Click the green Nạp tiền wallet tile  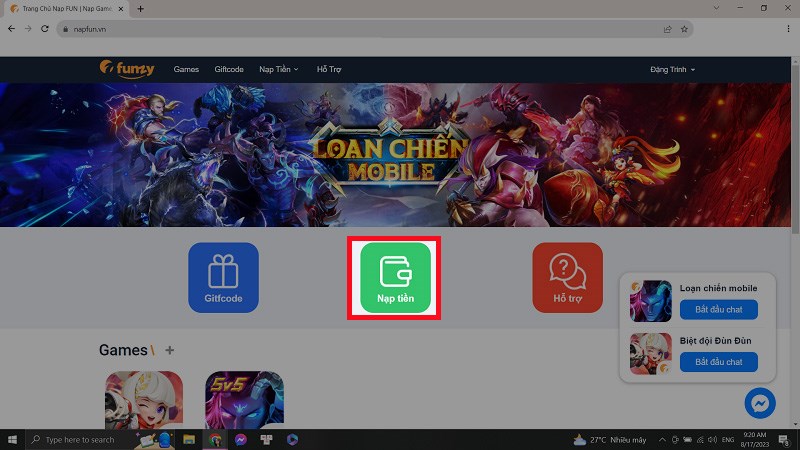395,278
